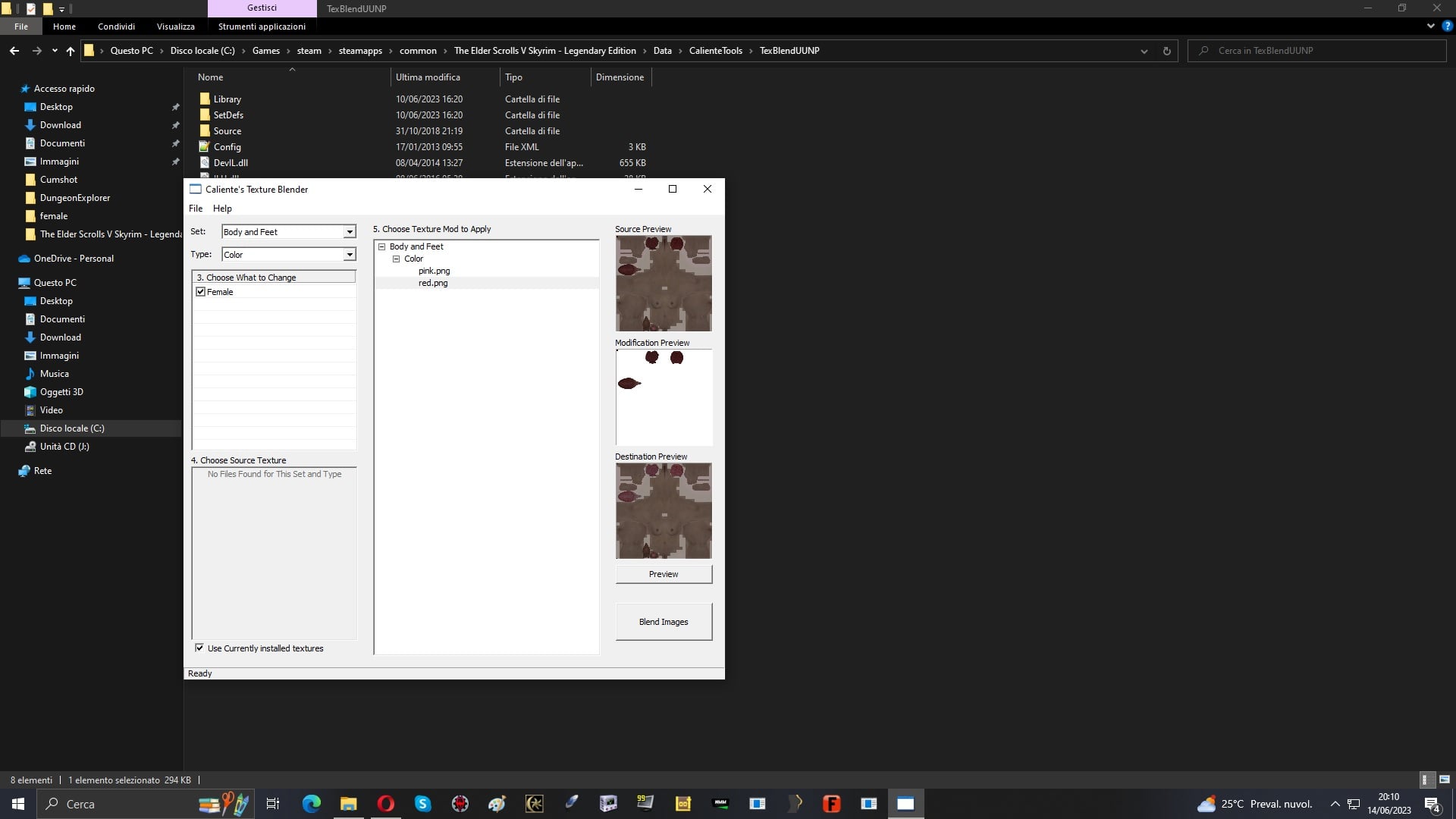Collapse the Body and Feet tree node
Image resolution: width=1456 pixels, height=819 pixels.
[382, 246]
